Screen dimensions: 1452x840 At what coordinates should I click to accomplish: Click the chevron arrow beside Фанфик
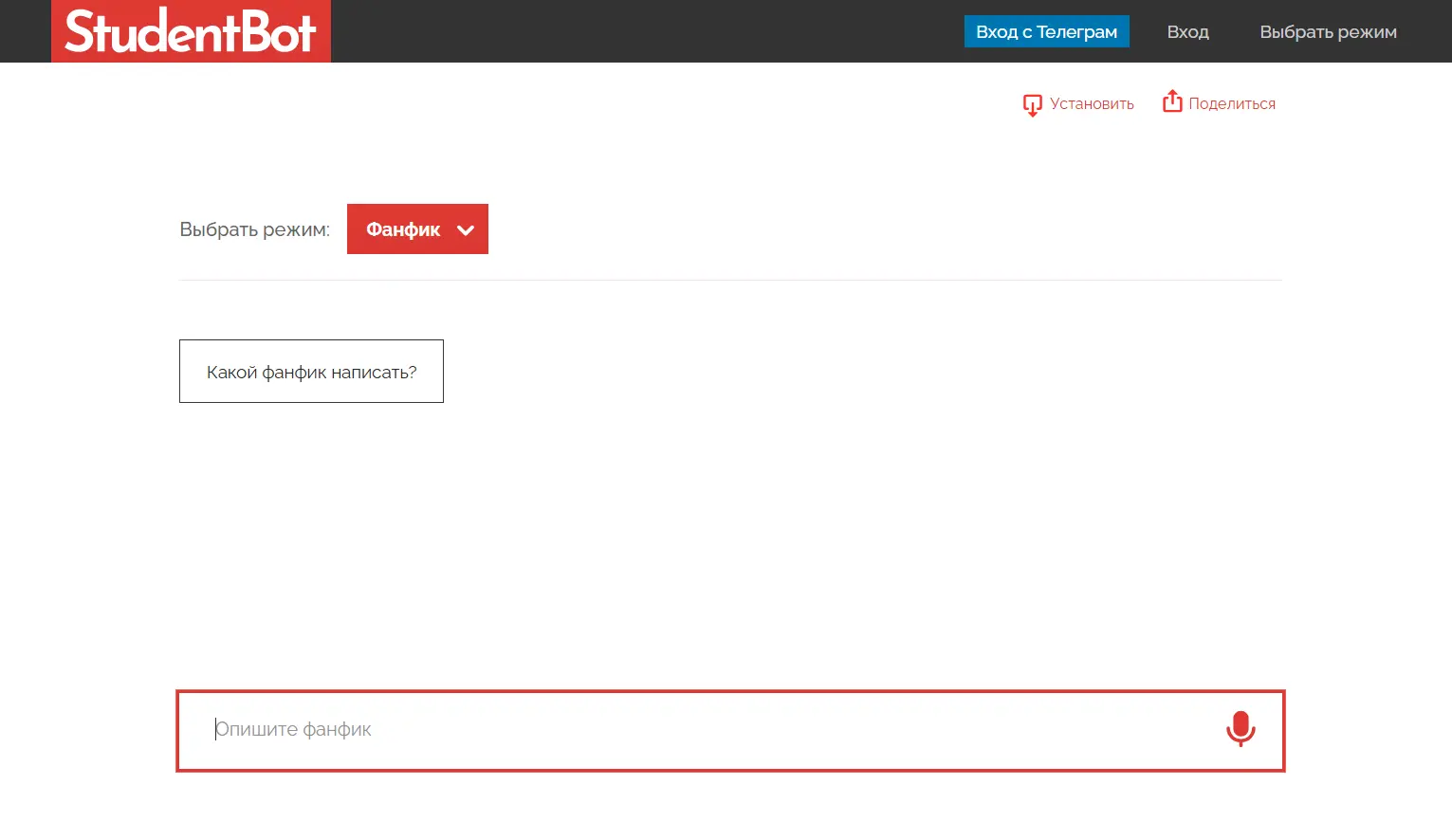tap(466, 229)
